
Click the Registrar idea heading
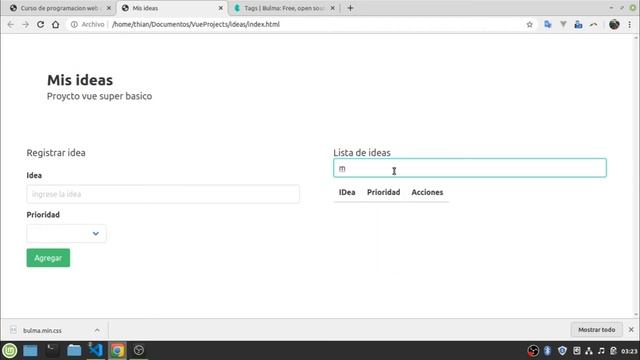pos(56,153)
